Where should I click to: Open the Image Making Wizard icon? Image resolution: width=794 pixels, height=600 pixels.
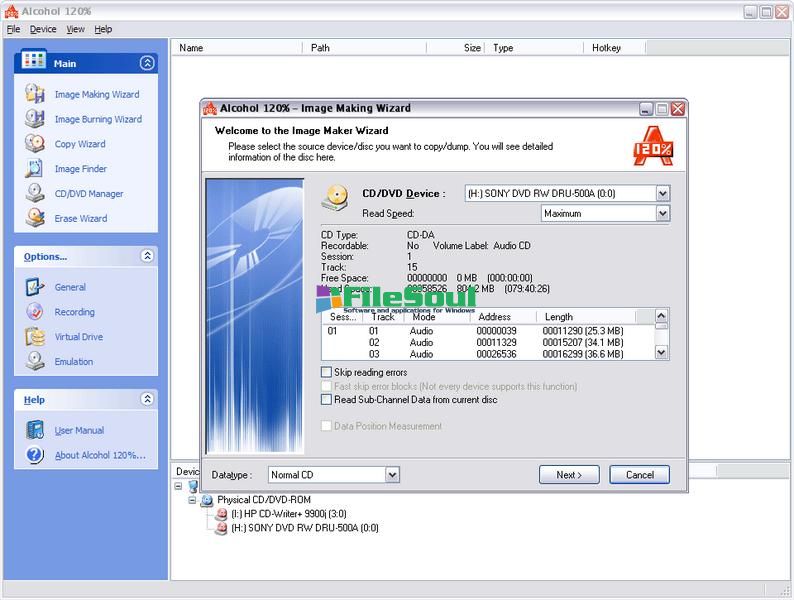tap(35, 94)
